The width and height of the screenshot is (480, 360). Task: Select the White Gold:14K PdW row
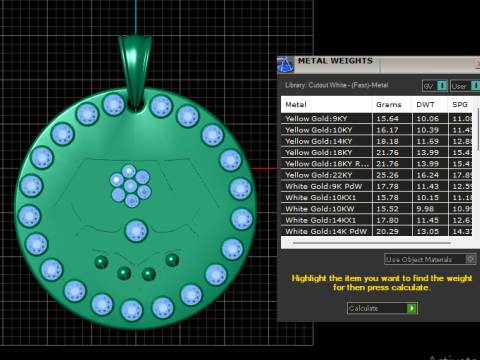377,231
